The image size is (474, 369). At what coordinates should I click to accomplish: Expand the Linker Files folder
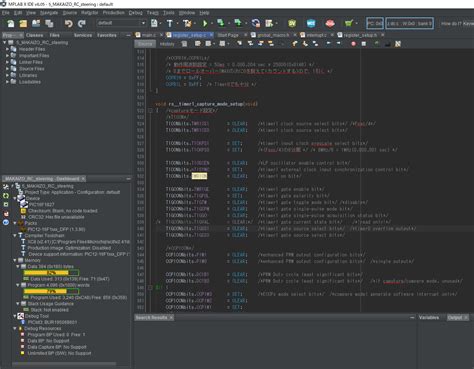pyautogui.click(x=8, y=62)
